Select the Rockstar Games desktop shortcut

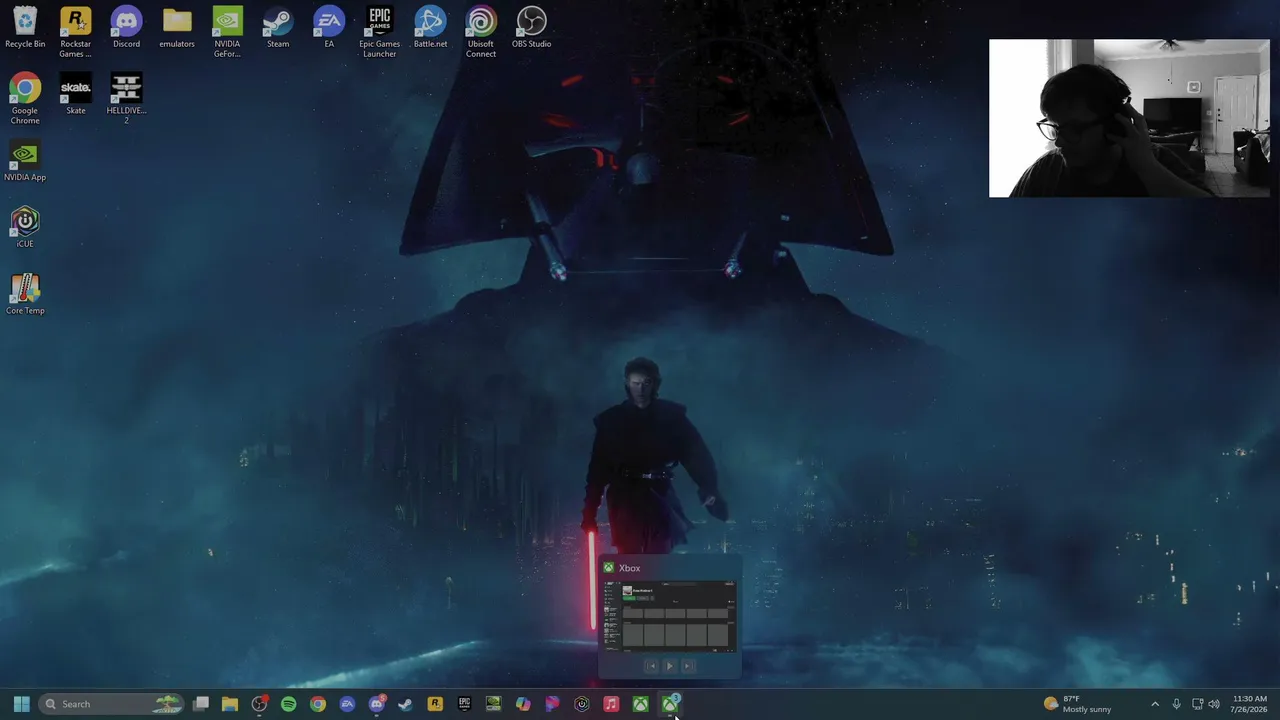coord(76,33)
